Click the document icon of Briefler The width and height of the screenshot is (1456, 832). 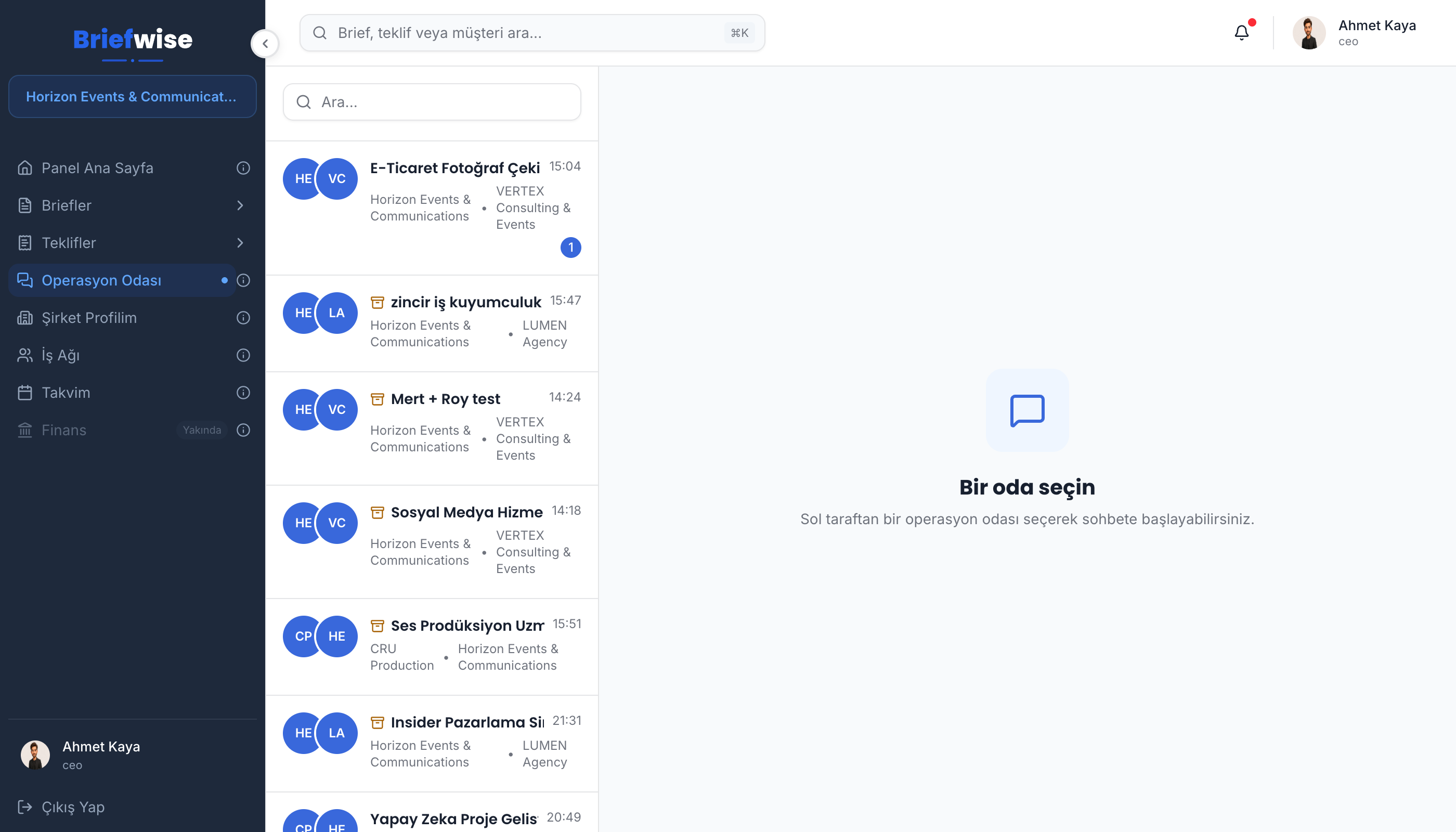click(24, 205)
